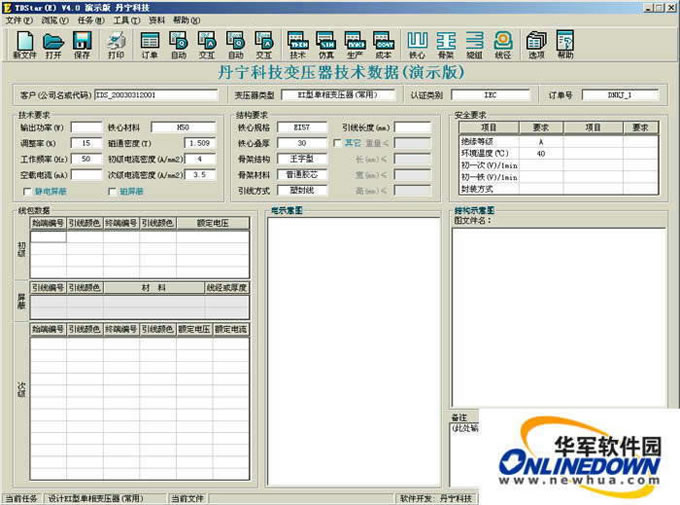Click the 输出功率 (W) input field
680x505 pixels.
86,128
